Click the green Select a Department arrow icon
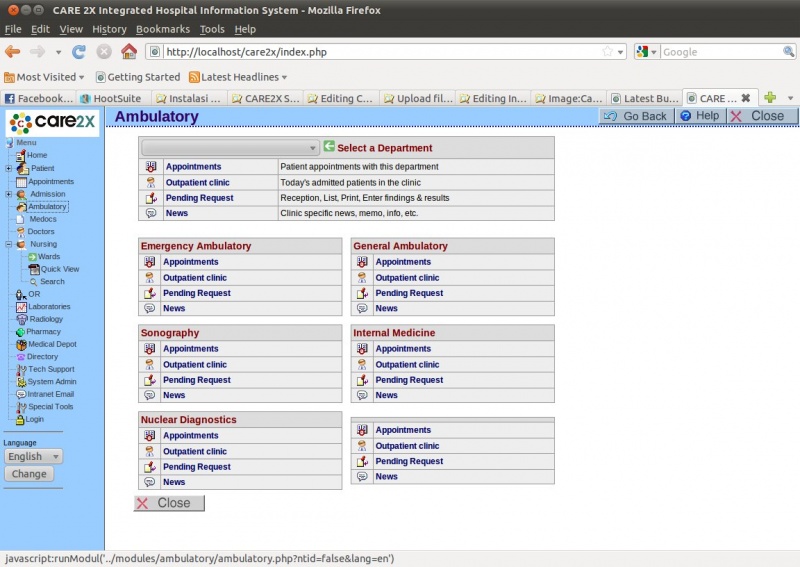 [329, 147]
